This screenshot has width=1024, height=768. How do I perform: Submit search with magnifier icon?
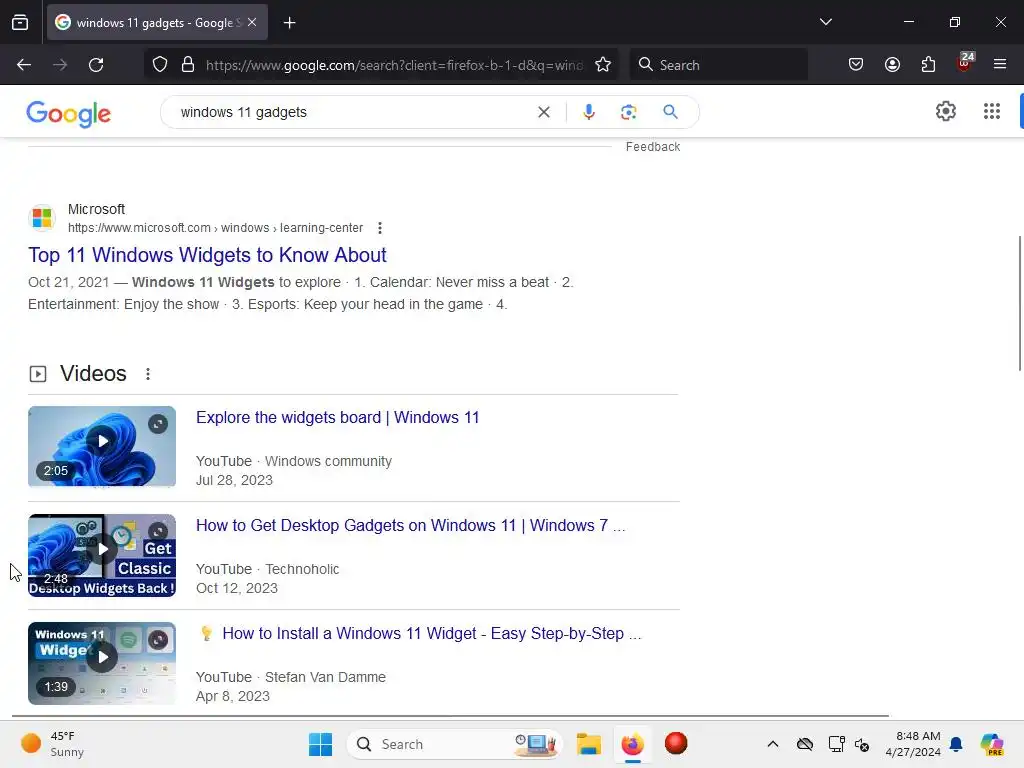click(x=670, y=112)
